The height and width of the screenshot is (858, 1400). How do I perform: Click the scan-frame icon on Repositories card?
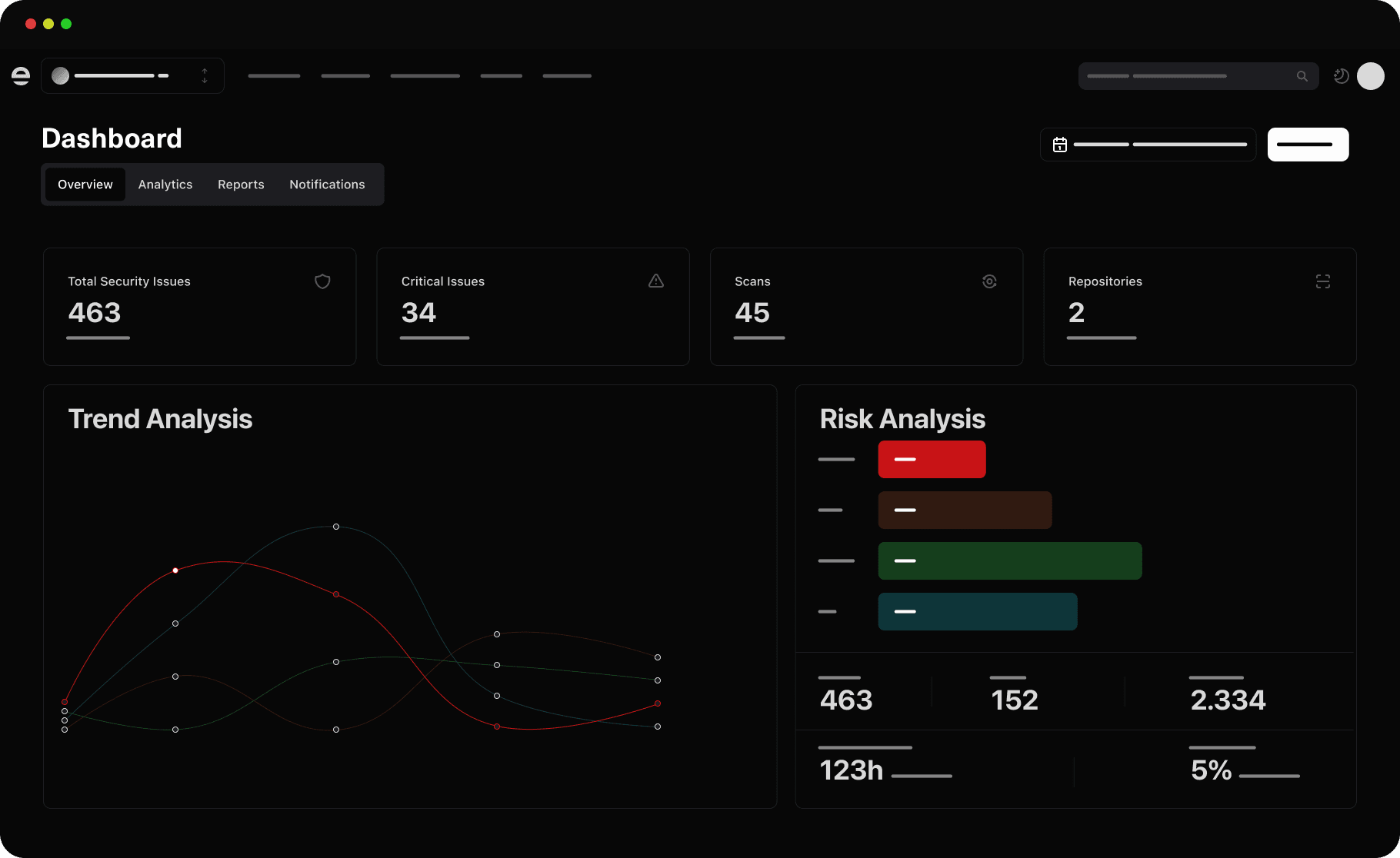pos(1322,281)
